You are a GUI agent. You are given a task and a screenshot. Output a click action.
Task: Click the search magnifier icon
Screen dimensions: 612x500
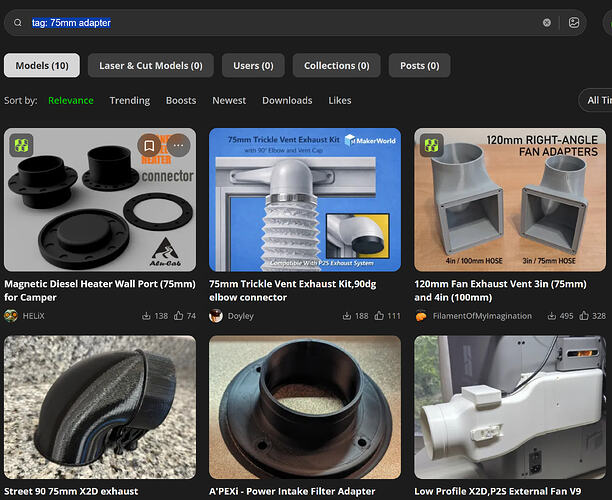[18, 23]
